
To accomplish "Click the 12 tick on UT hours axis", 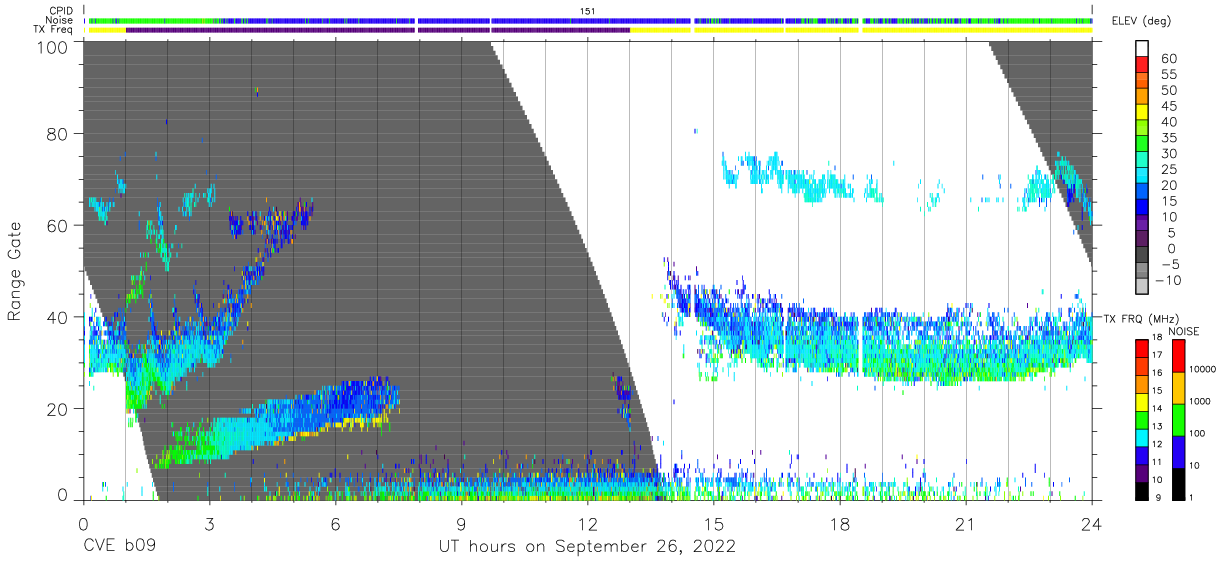I will [587, 524].
